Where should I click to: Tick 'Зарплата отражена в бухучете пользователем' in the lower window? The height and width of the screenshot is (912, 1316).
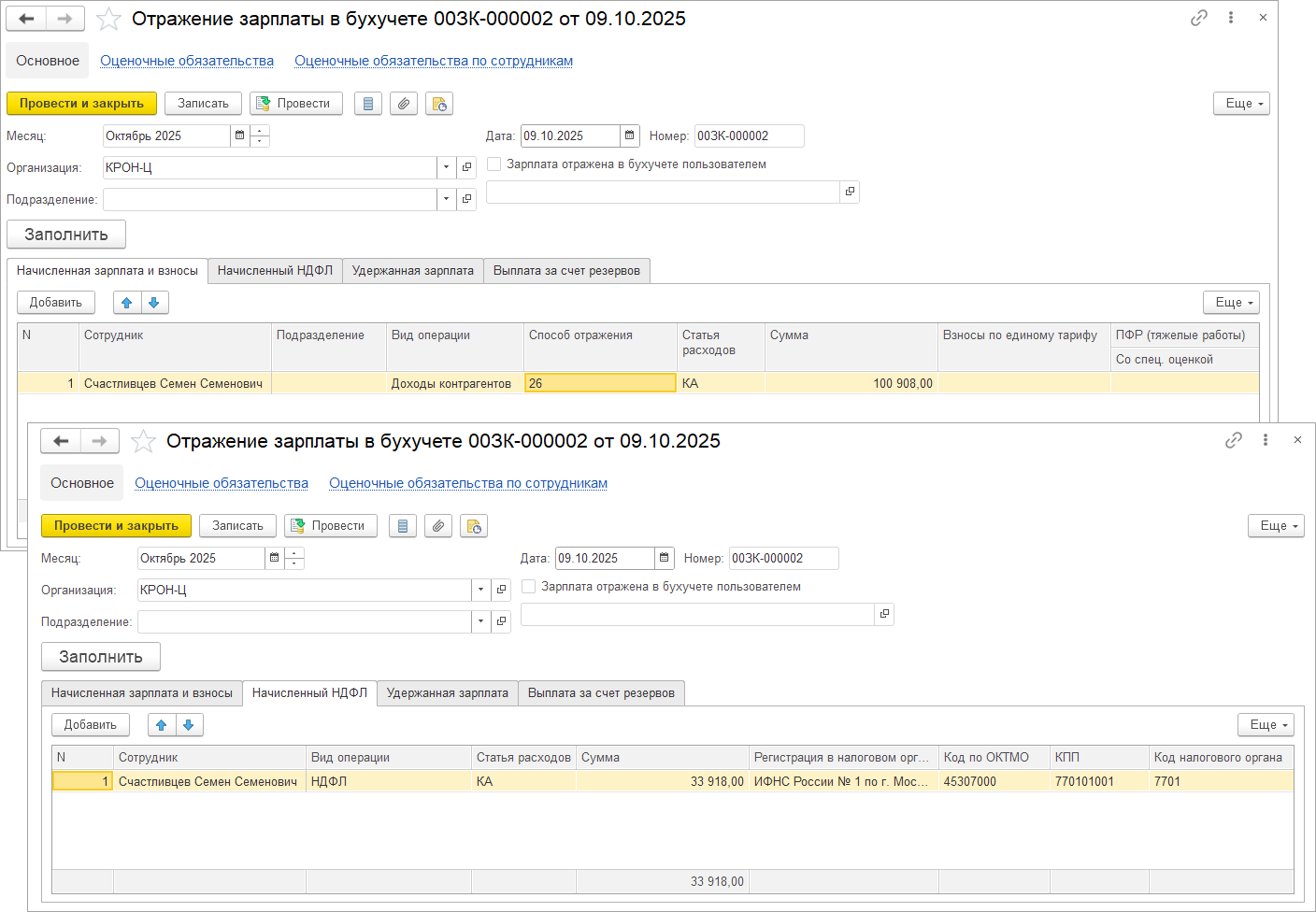tap(529, 587)
